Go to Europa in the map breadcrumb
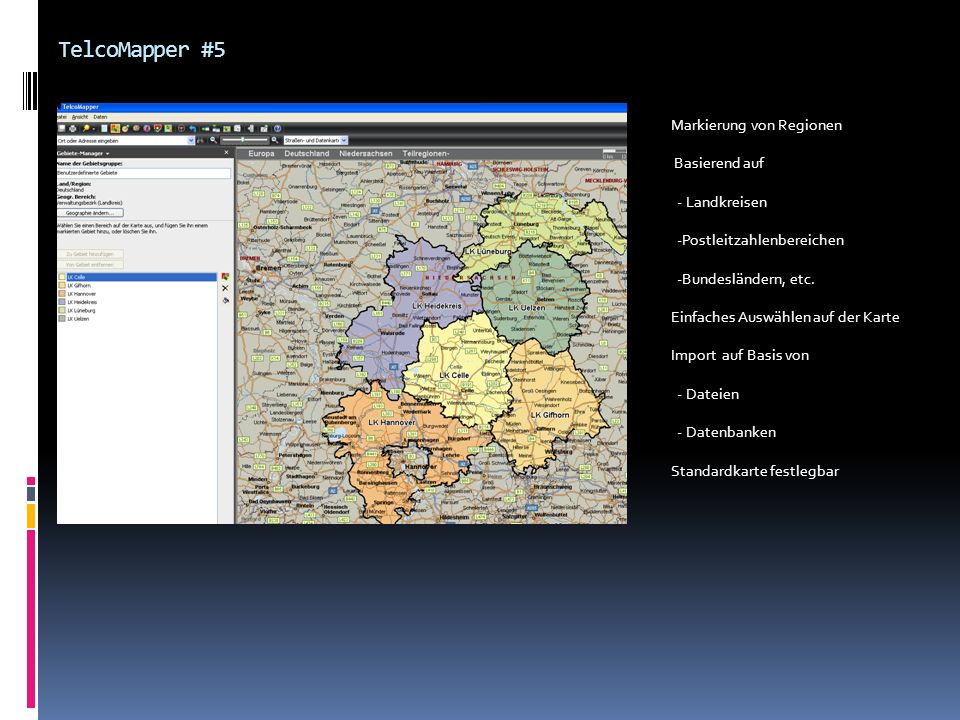 [x=261, y=154]
